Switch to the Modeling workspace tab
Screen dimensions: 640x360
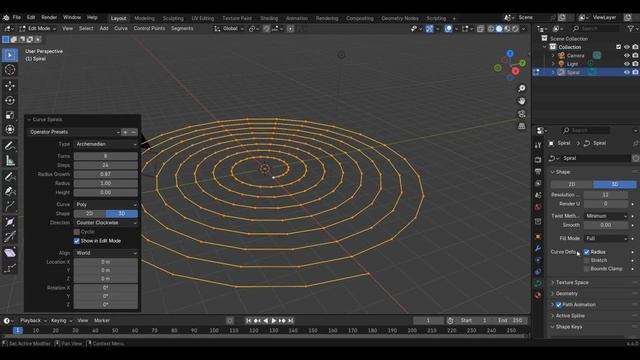[144, 18]
